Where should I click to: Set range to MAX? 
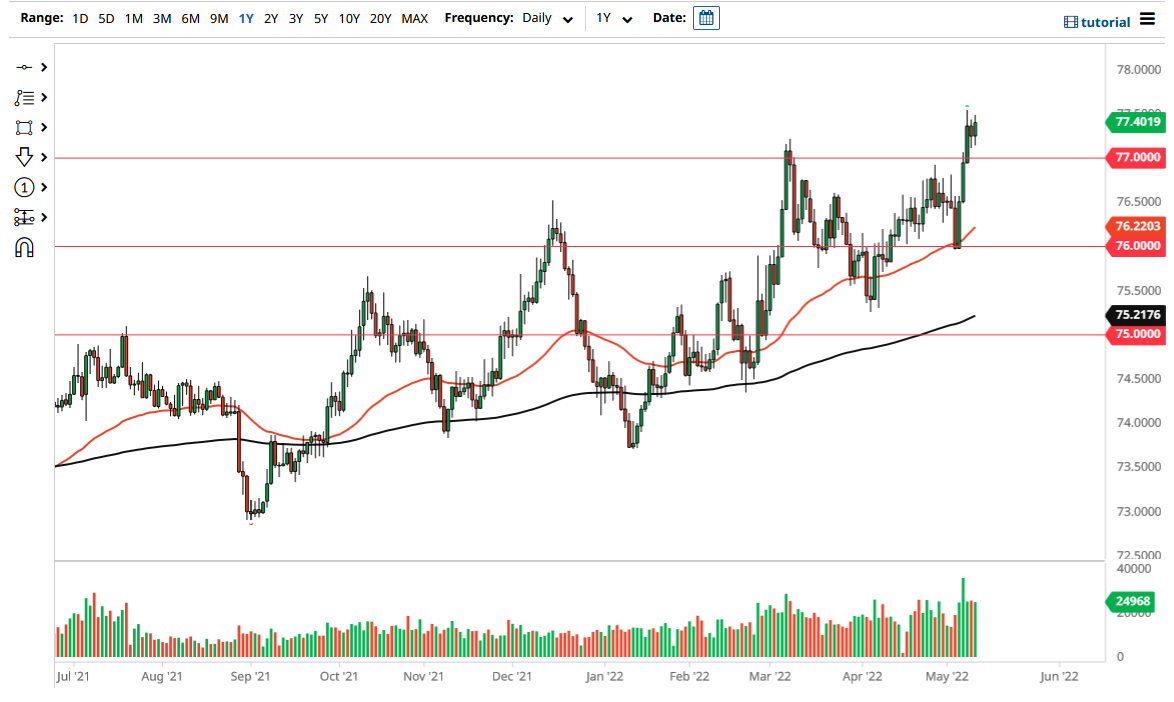[415, 18]
